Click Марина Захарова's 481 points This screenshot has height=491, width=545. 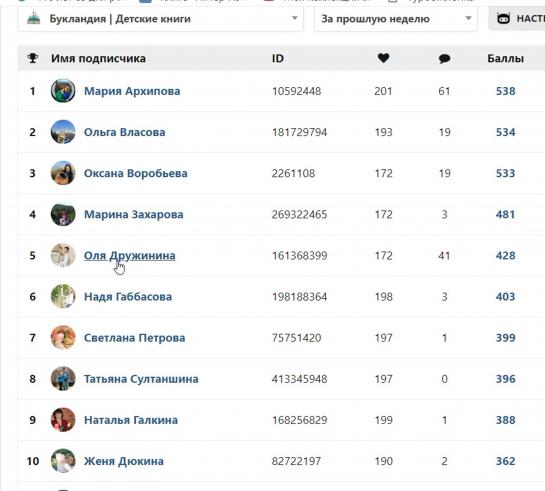pyautogui.click(x=505, y=214)
